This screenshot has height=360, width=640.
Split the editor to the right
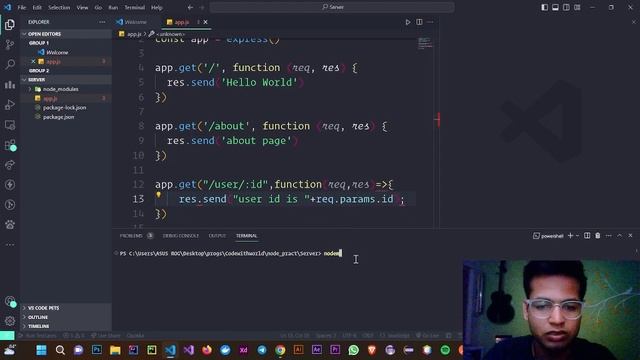tap(419, 22)
